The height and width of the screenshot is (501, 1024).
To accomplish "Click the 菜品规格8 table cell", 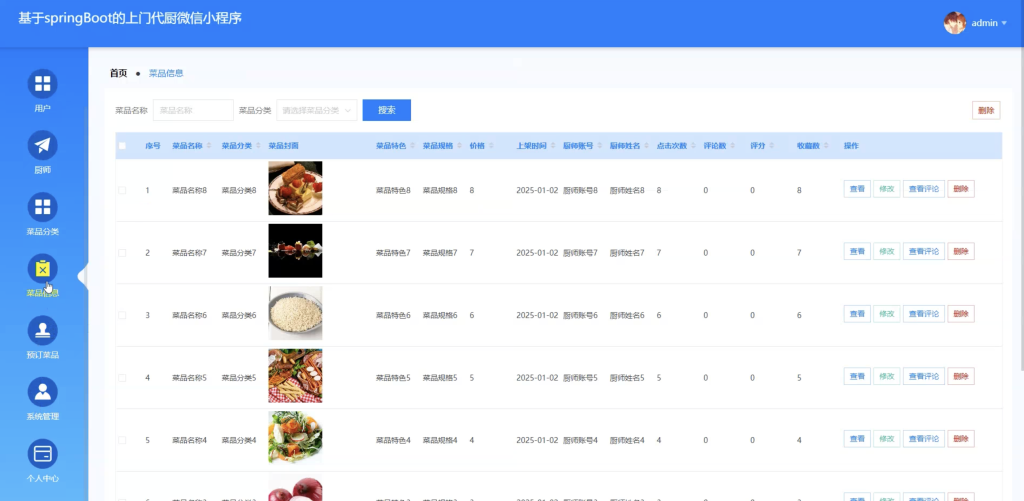I will point(440,190).
